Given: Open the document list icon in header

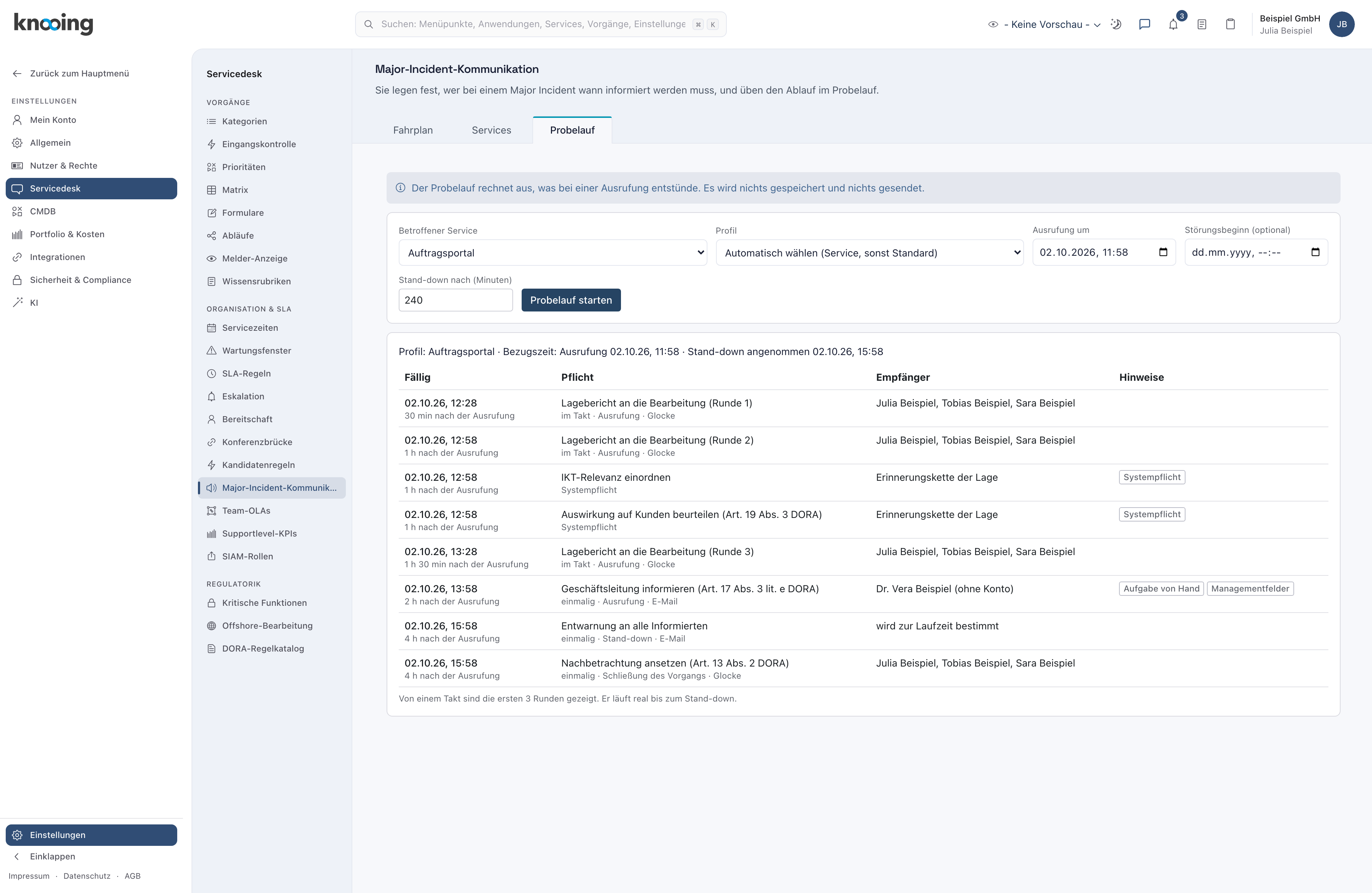Looking at the screenshot, I should pos(1201,24).
